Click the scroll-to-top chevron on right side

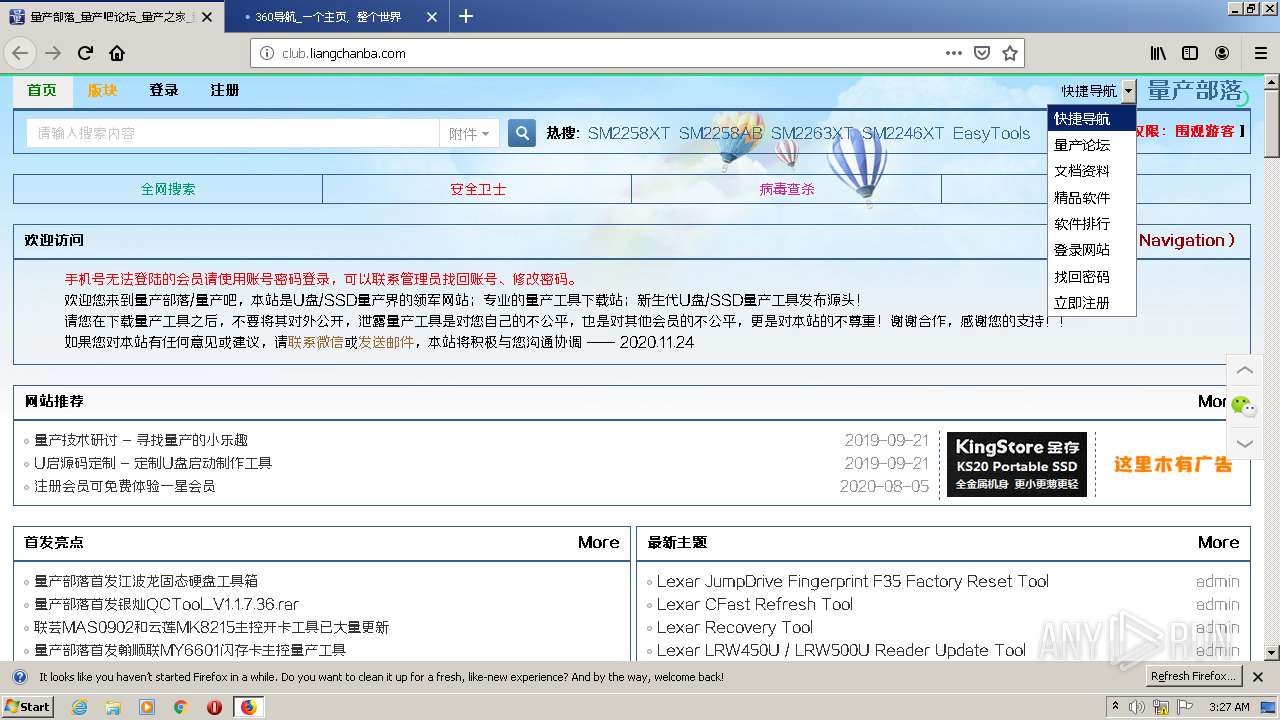(1244, 370)
